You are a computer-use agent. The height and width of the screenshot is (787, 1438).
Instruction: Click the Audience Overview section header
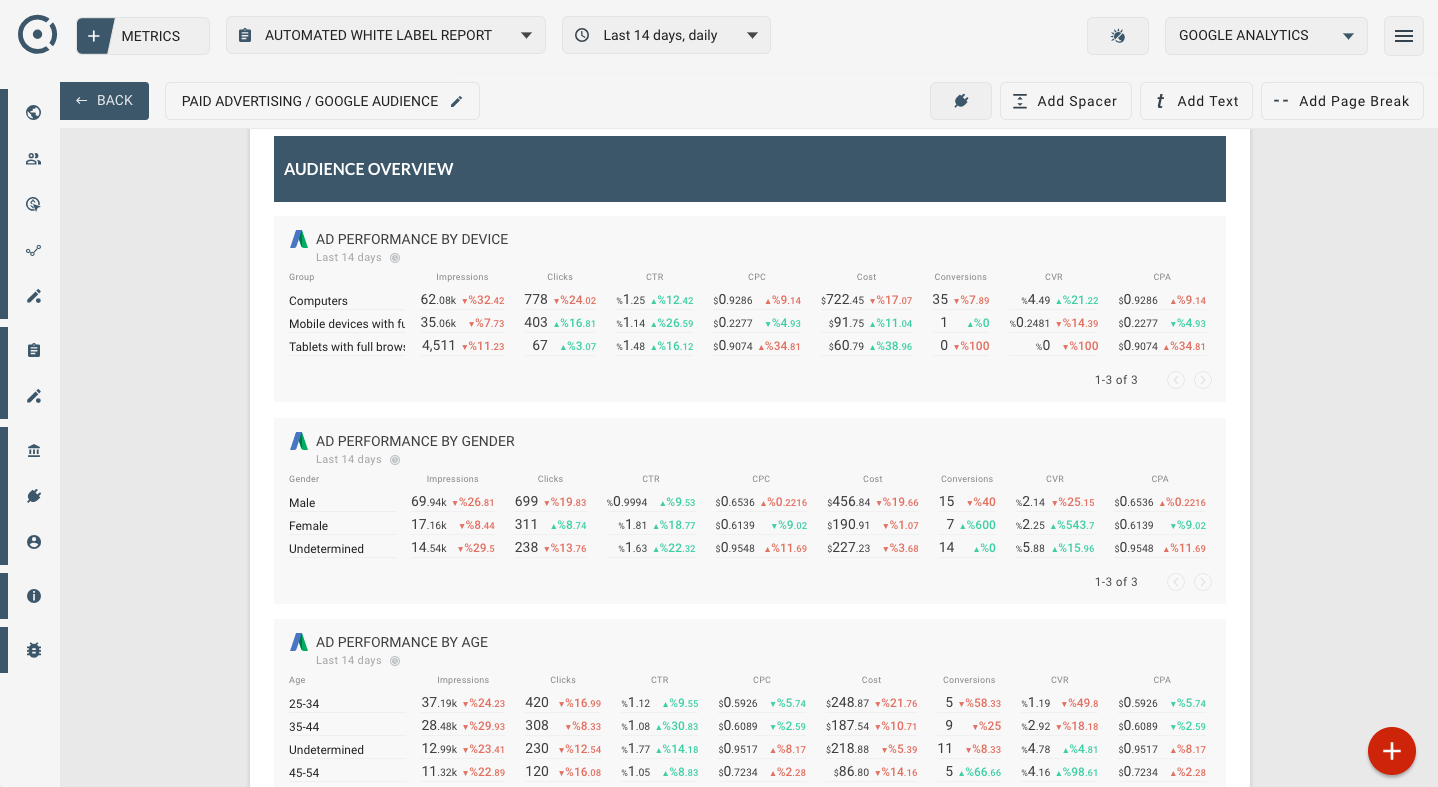750,169
